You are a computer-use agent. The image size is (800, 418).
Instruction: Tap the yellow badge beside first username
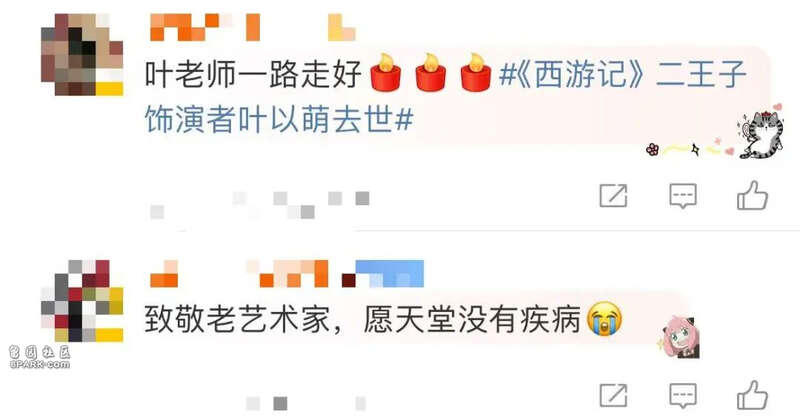click(341, 28)
